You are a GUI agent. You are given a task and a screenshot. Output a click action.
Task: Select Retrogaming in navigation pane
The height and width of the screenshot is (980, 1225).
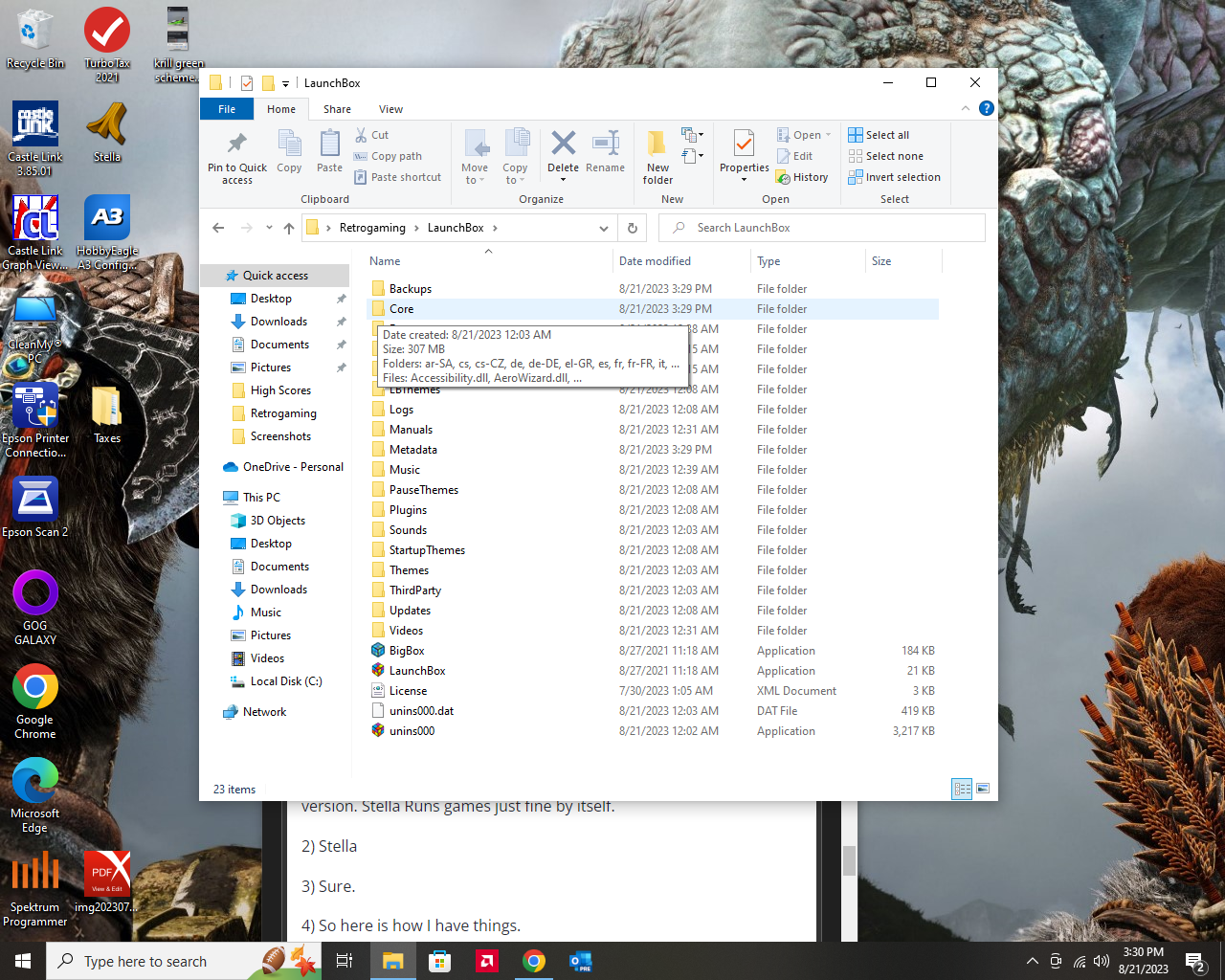283,413
